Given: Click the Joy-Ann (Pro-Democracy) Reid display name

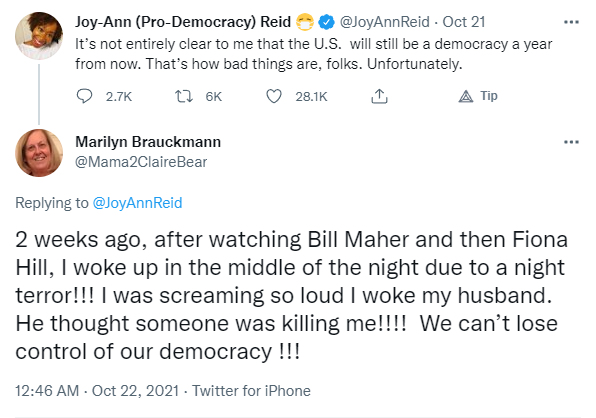Looking at the screenshot, I should 183,22.
